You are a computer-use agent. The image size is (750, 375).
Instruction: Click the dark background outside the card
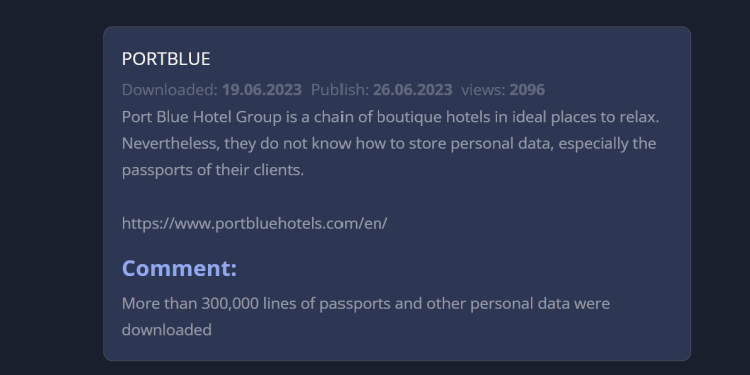click(48, 191)
